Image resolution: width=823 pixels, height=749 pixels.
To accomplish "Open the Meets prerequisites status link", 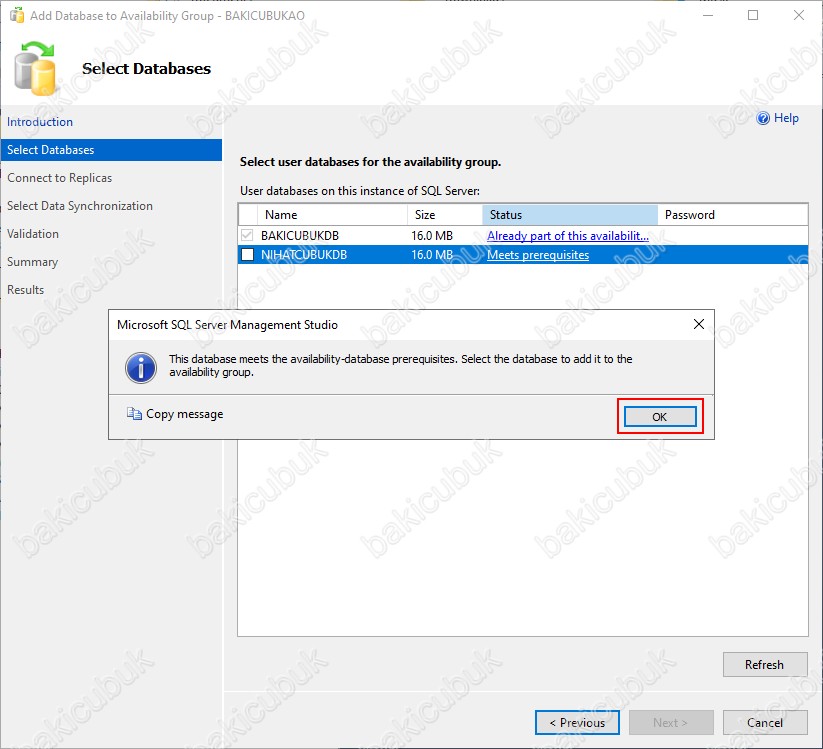I will click(538, 255).
